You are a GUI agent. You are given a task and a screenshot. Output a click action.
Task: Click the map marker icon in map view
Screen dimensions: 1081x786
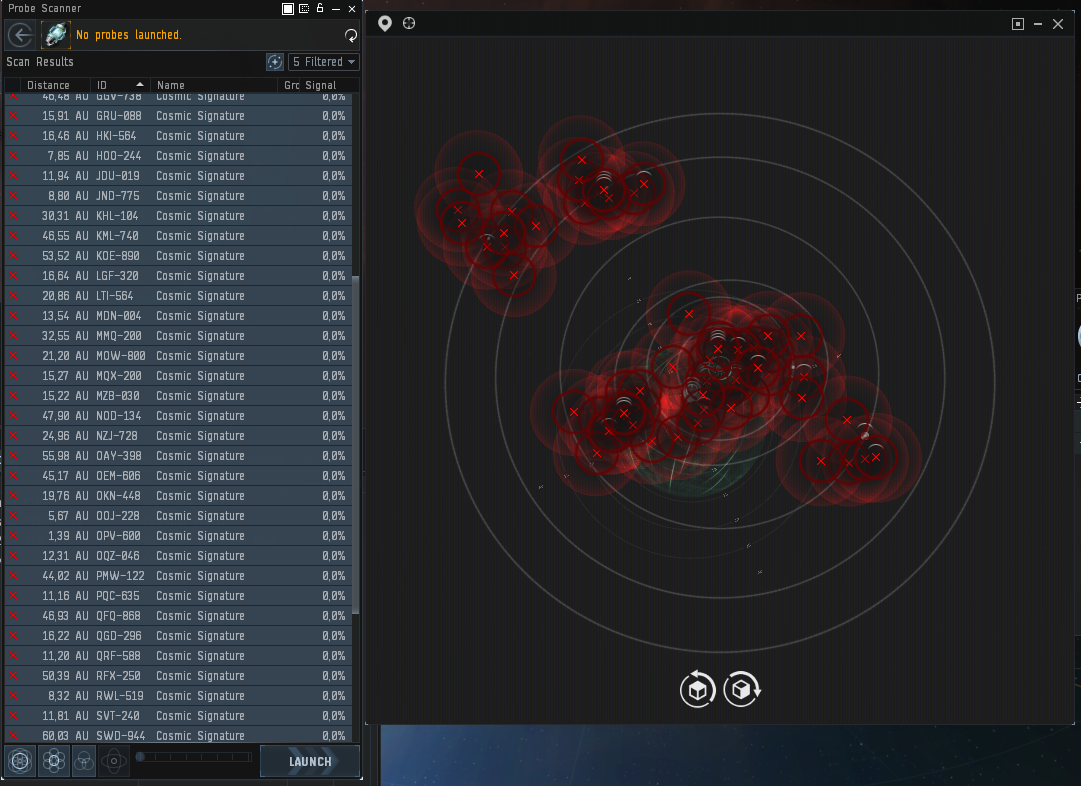coord(385,23)
